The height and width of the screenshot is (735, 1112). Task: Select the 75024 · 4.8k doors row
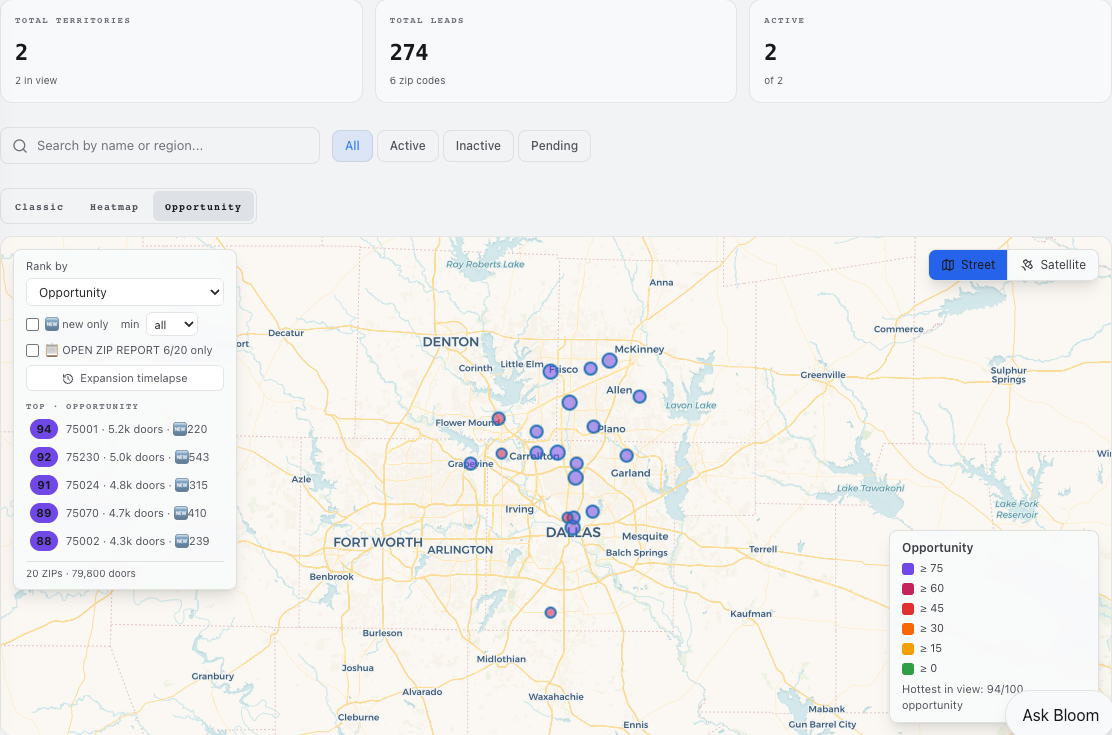coord(125,485)
